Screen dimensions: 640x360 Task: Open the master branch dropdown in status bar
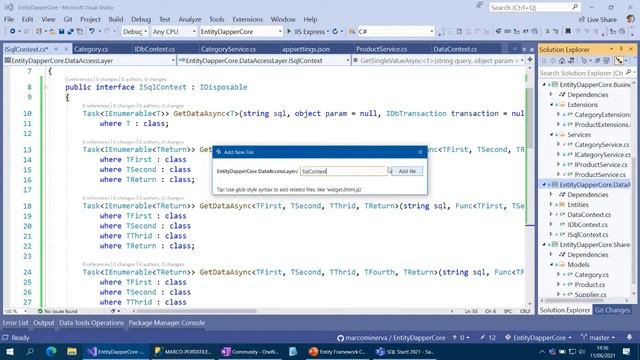point(598,338)
